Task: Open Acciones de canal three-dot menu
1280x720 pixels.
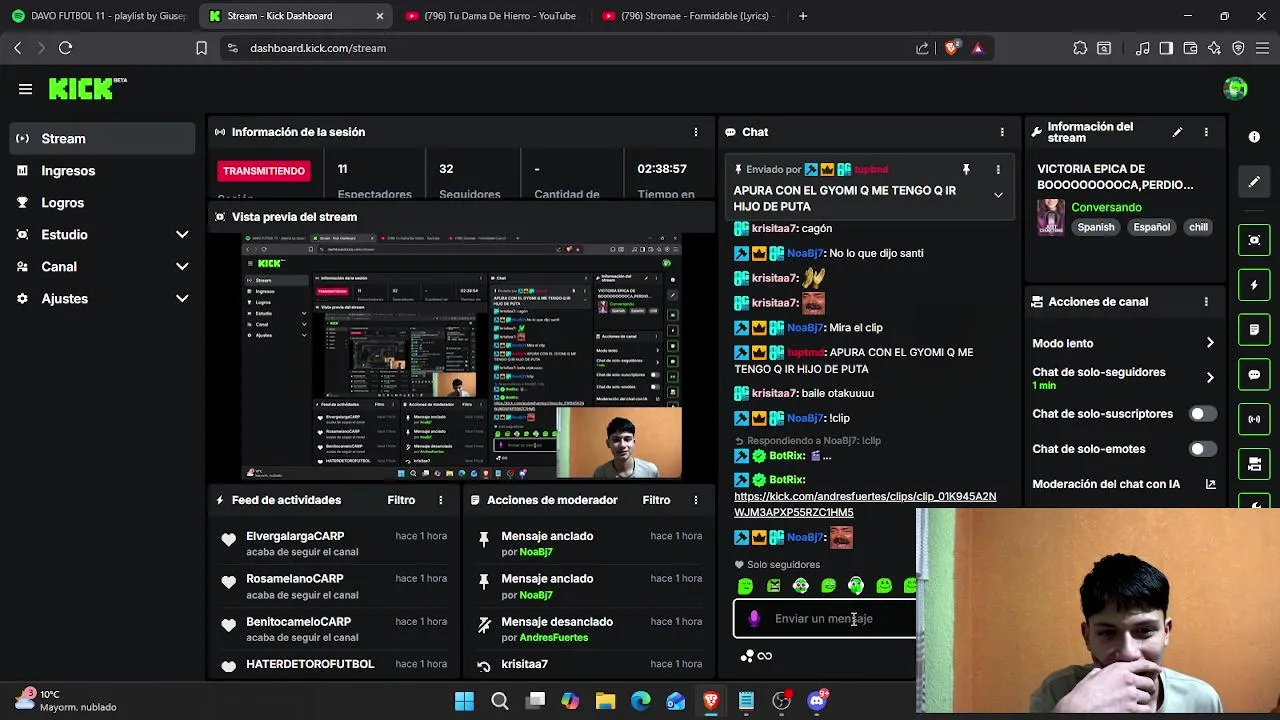Action: [1206, 302]
